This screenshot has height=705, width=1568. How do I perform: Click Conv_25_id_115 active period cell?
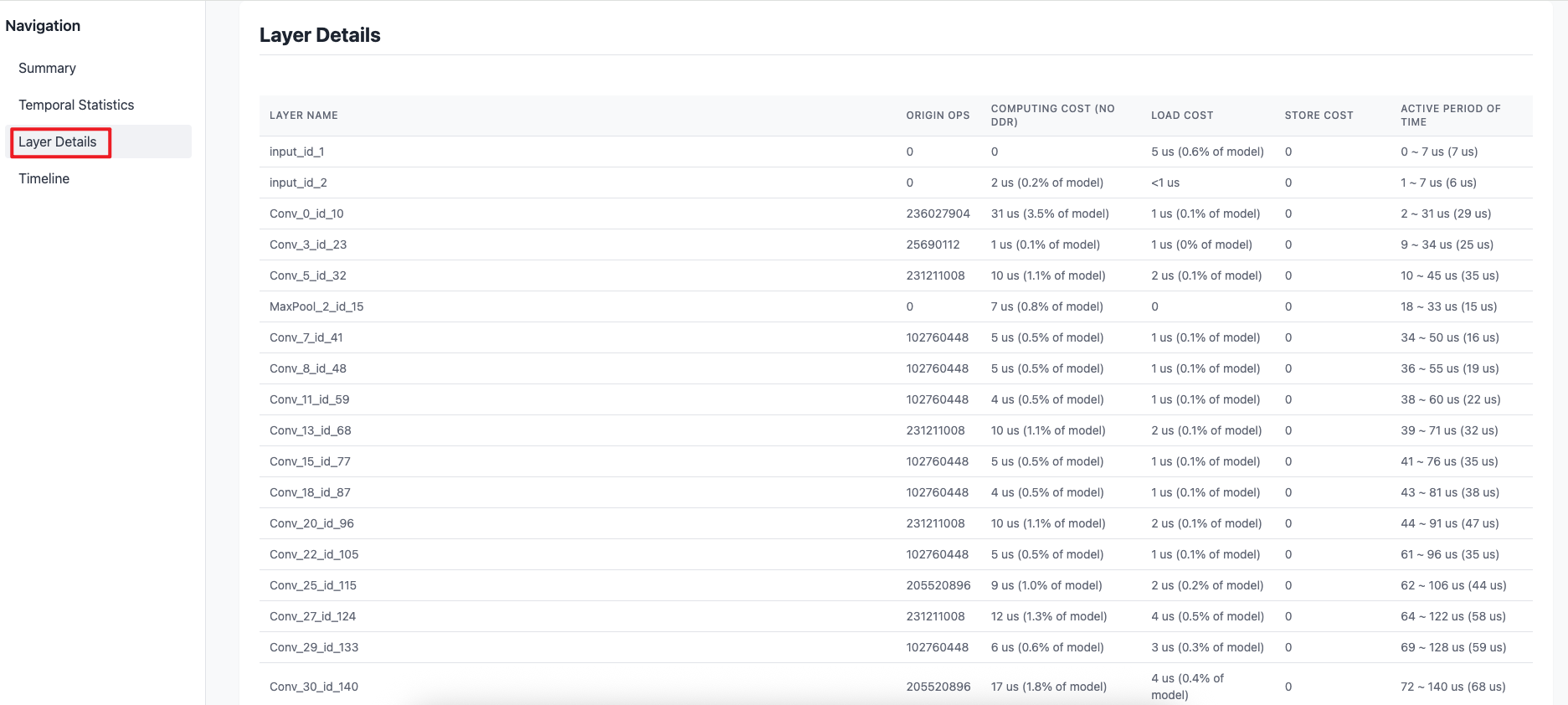pos(1453,585)
